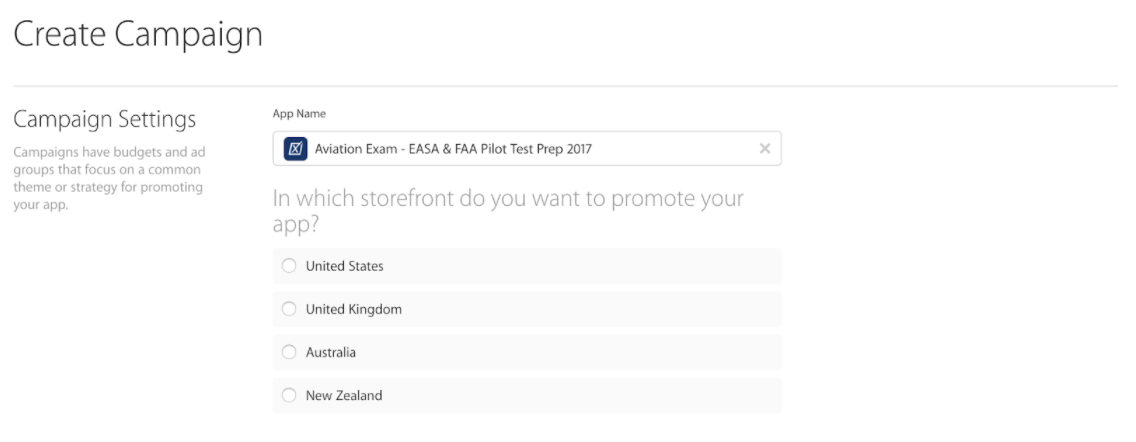1136x442 pixels.
Task: Click the Aviation Exam app title text
Action: pyautogui.click(x=453, y=149)
